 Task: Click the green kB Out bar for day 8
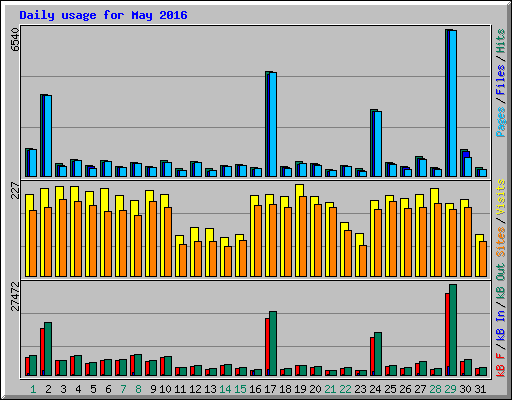tap(138, 365)
